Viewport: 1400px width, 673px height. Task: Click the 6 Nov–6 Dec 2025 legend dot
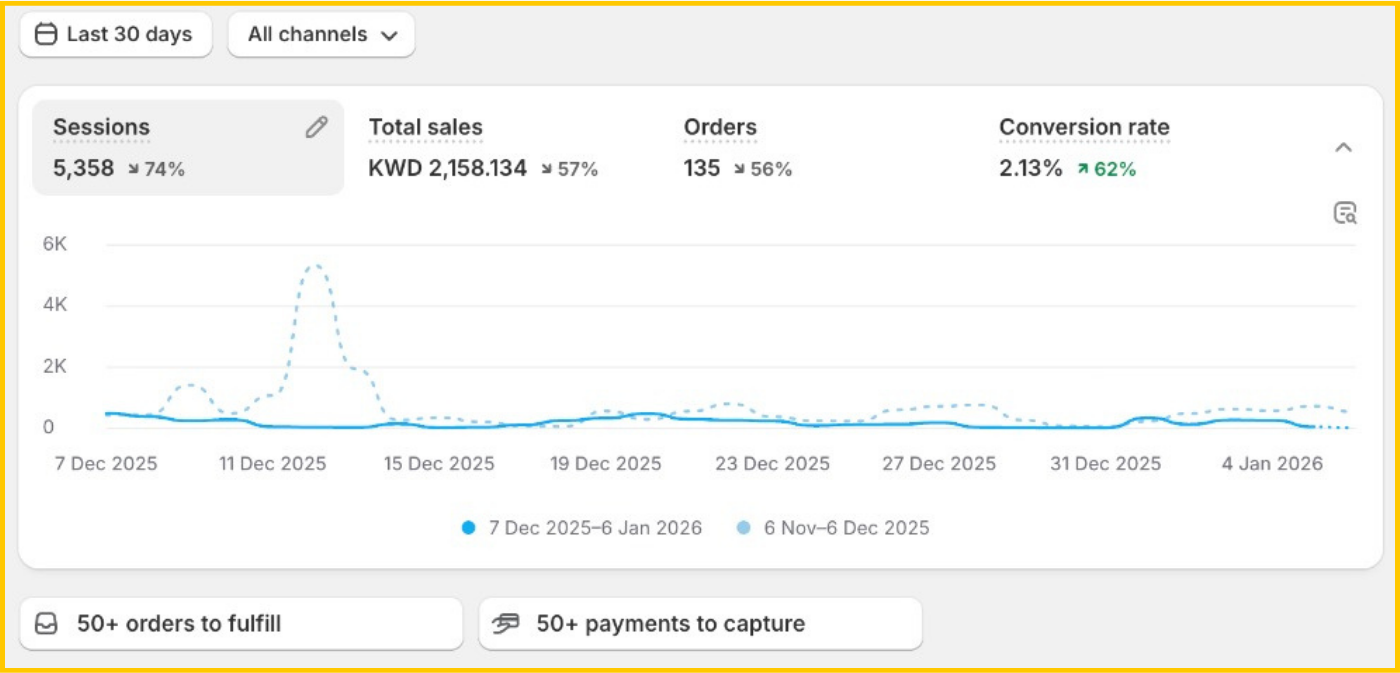743,528
